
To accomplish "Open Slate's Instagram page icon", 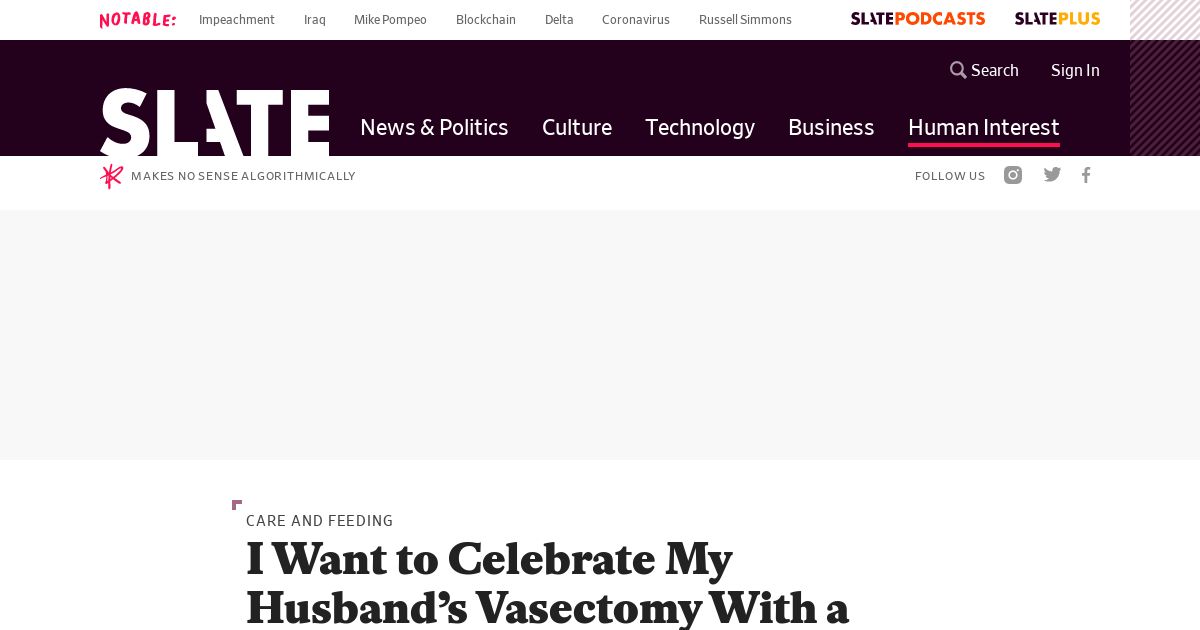I will (x=1013, y=175).
